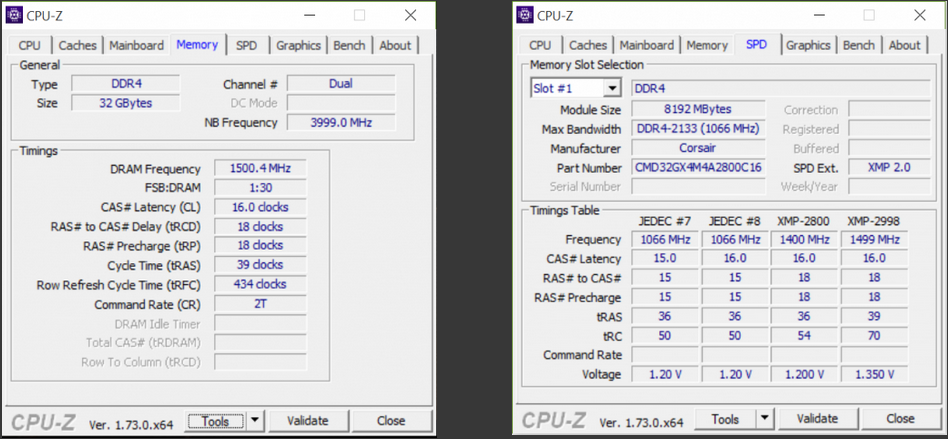Go to About tab in right window
The width and height of the screenshot is (948, 439).
[x=904, y=45]
